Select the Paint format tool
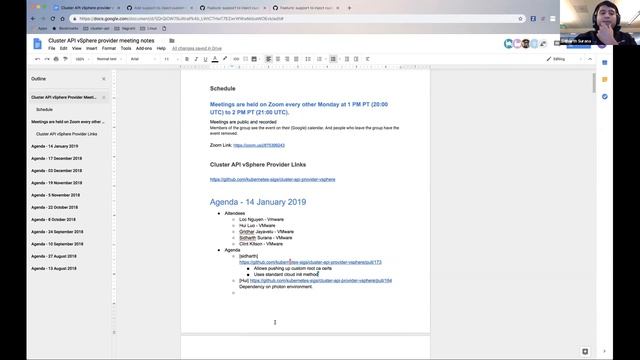Screen dimensions: 640x360 (x=65, y=59)
